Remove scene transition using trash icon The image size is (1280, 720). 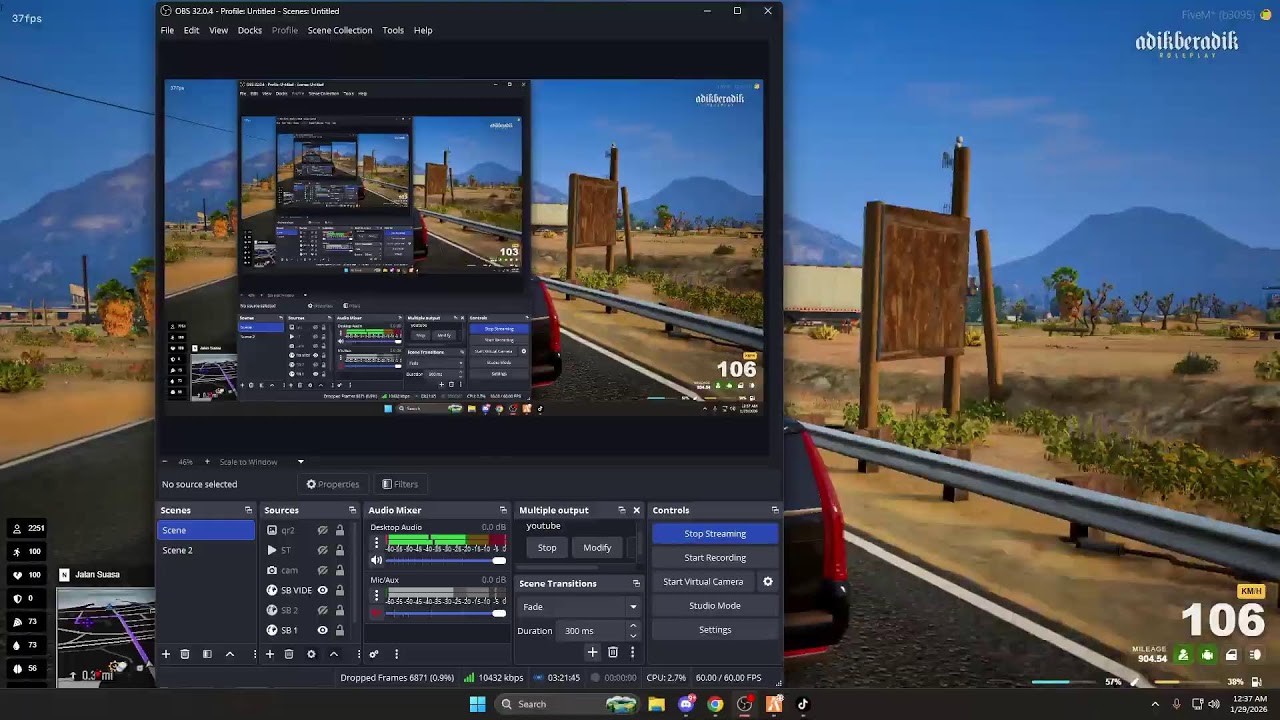pos(613,652)
